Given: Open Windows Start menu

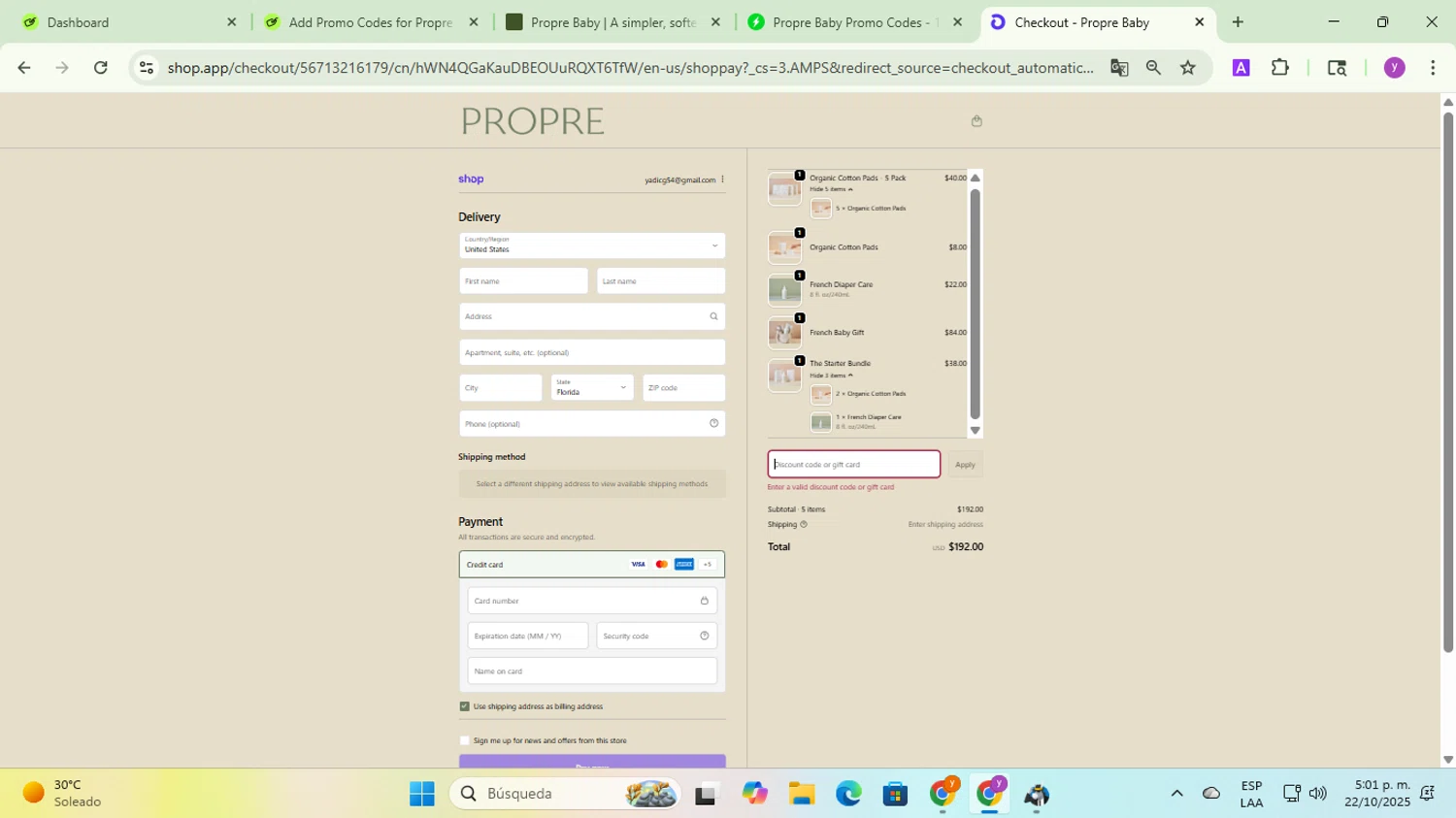Looking at the screenshot, I should point(422,794).
